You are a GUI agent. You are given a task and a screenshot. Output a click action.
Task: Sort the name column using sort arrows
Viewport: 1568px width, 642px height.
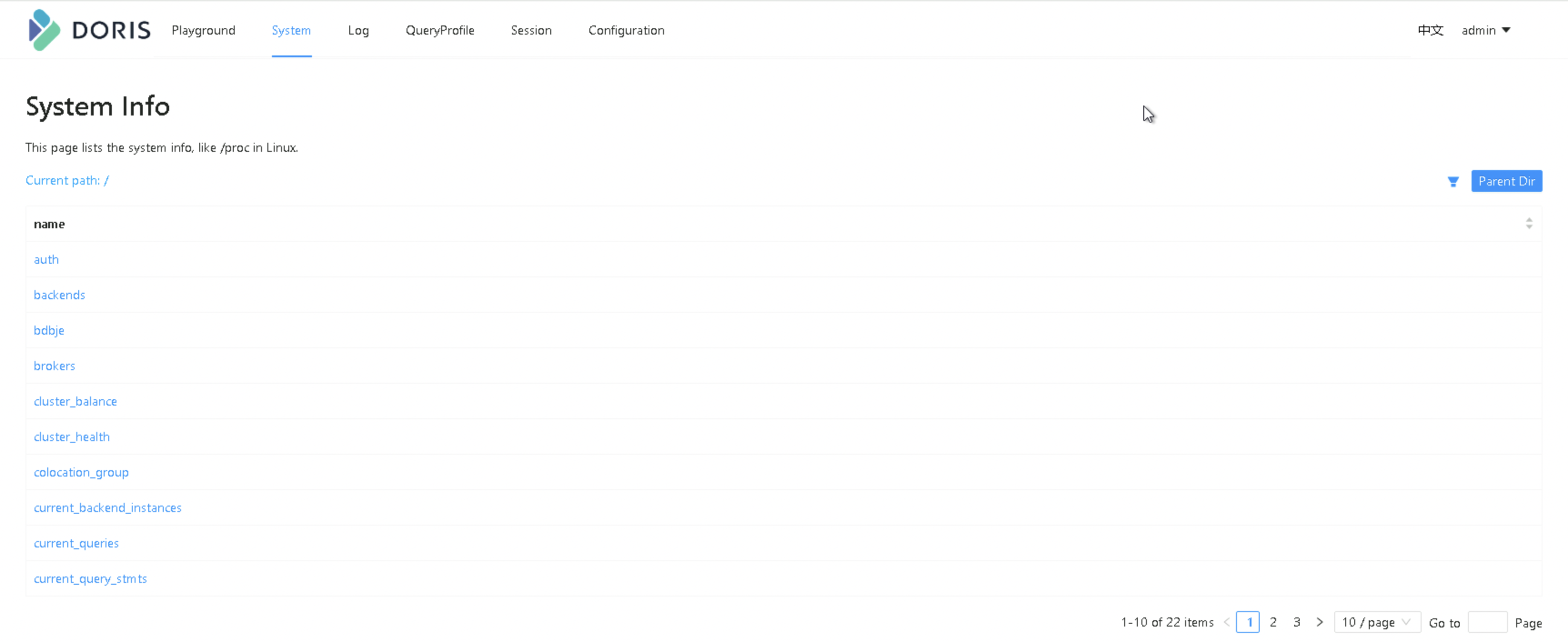pyautogui.click(x=1528, y=224)
